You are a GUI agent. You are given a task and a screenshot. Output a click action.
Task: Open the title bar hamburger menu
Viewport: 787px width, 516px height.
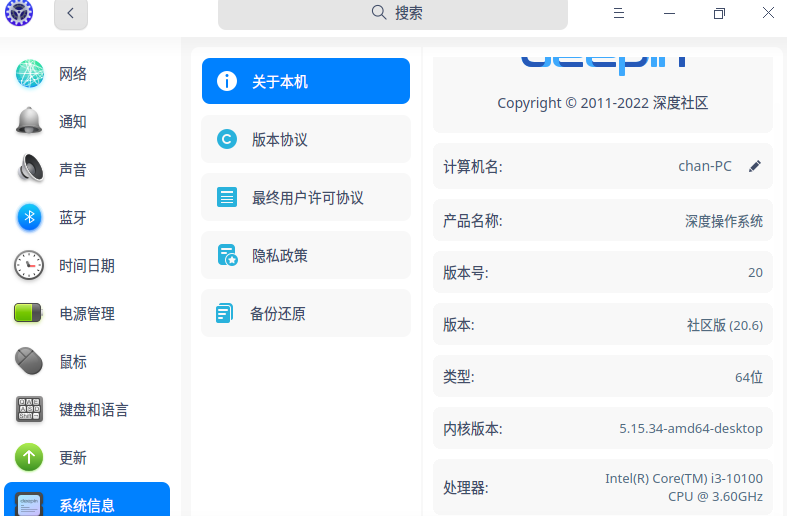click(619, 13)
